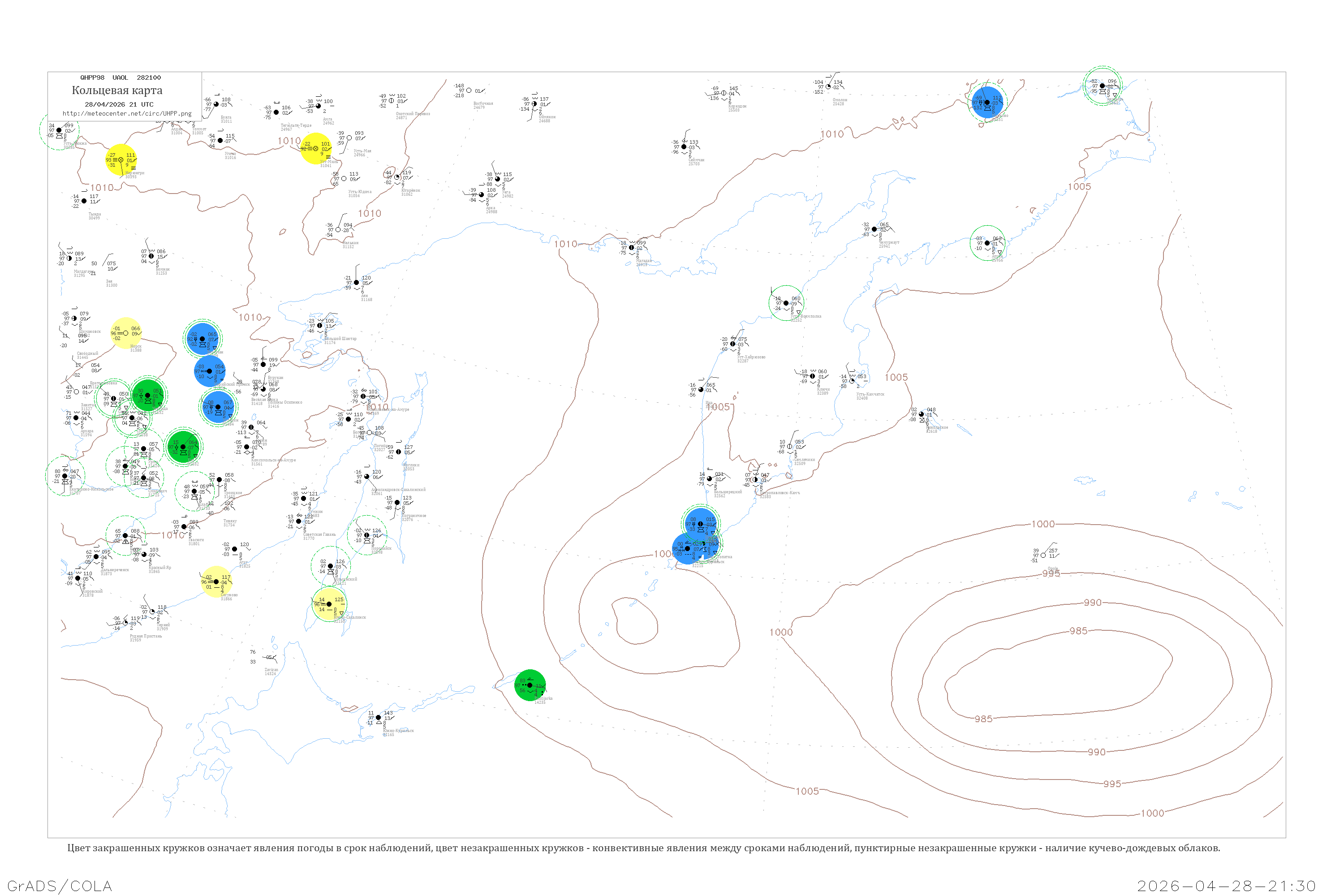Screen dimensions: 1344x896
Task: Click the pale yellow circle at Сосуново
Action: (x=216, y=582)
